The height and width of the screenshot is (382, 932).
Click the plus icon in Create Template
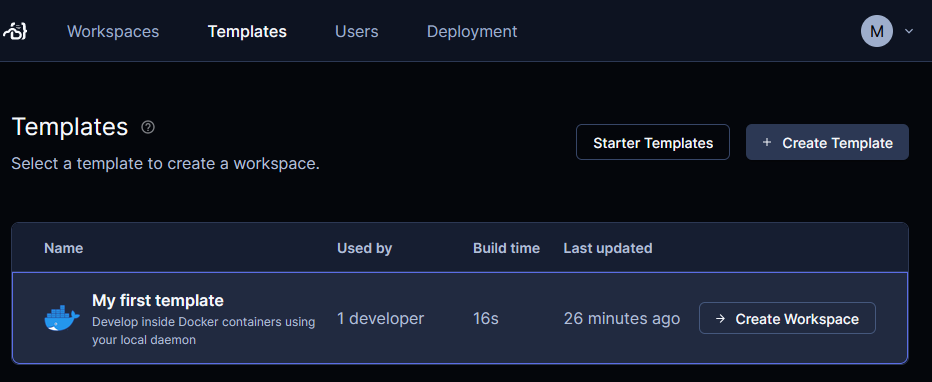pos(767,143)
